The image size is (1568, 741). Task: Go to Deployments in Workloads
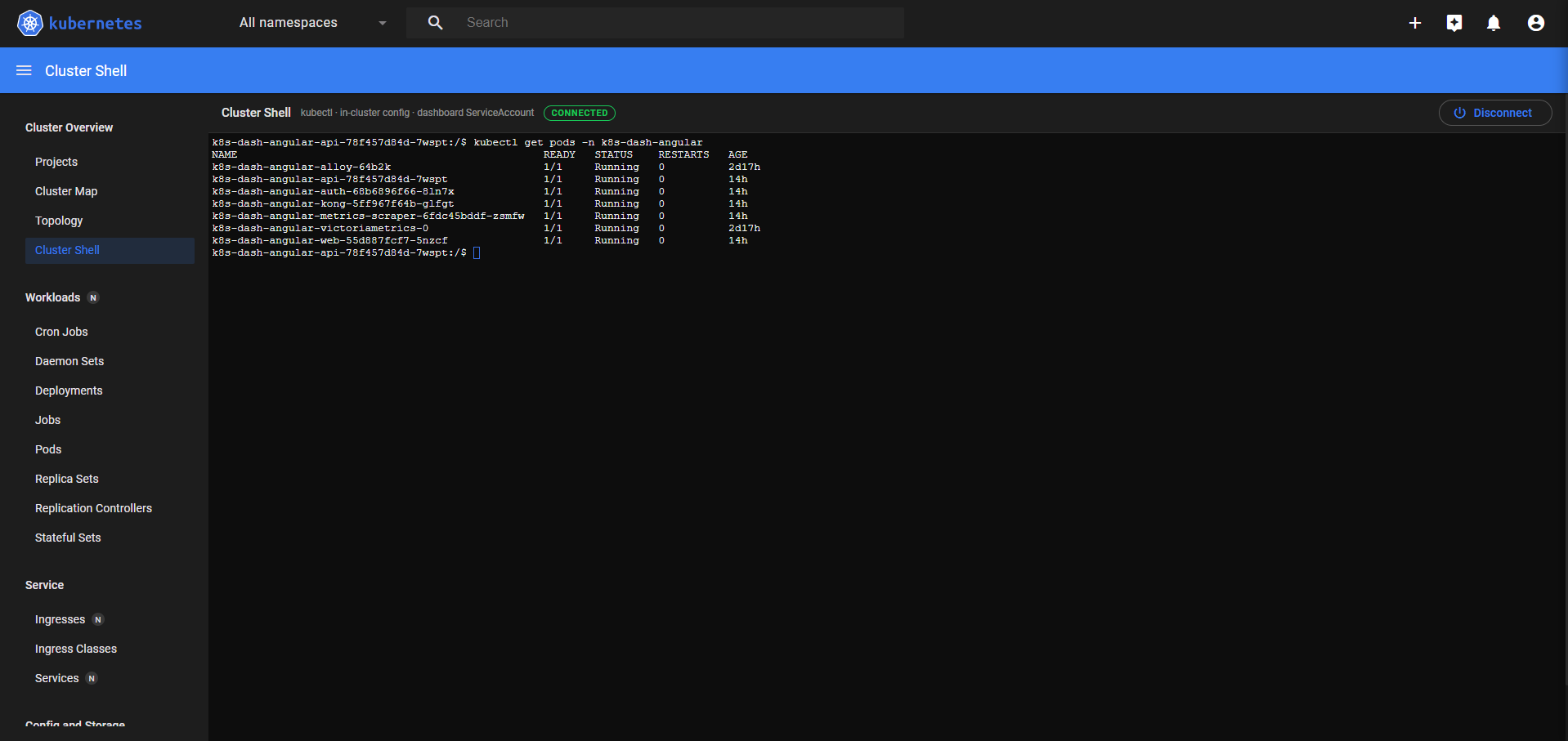click(x=69, y=391)
